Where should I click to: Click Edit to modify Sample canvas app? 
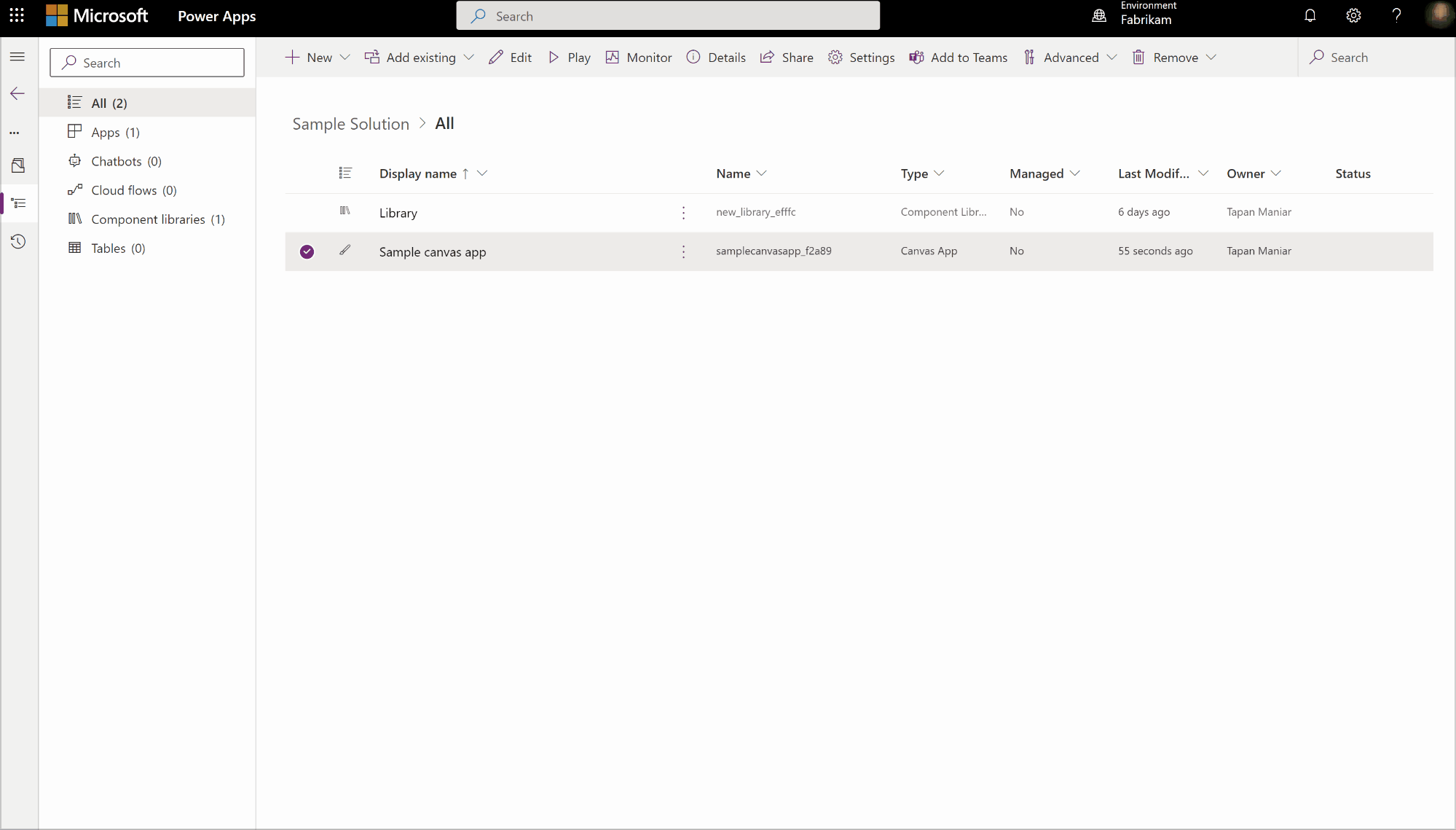[511, 57]
